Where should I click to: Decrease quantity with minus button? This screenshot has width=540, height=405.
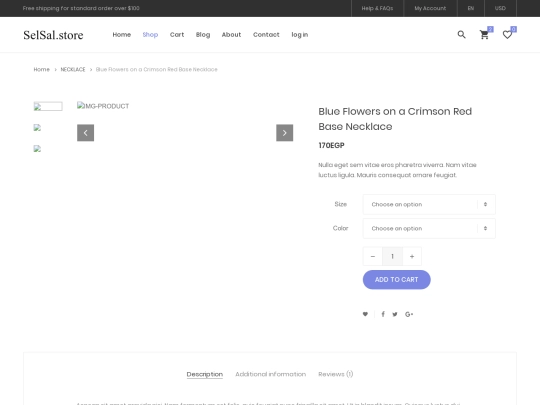click(373, 256)
